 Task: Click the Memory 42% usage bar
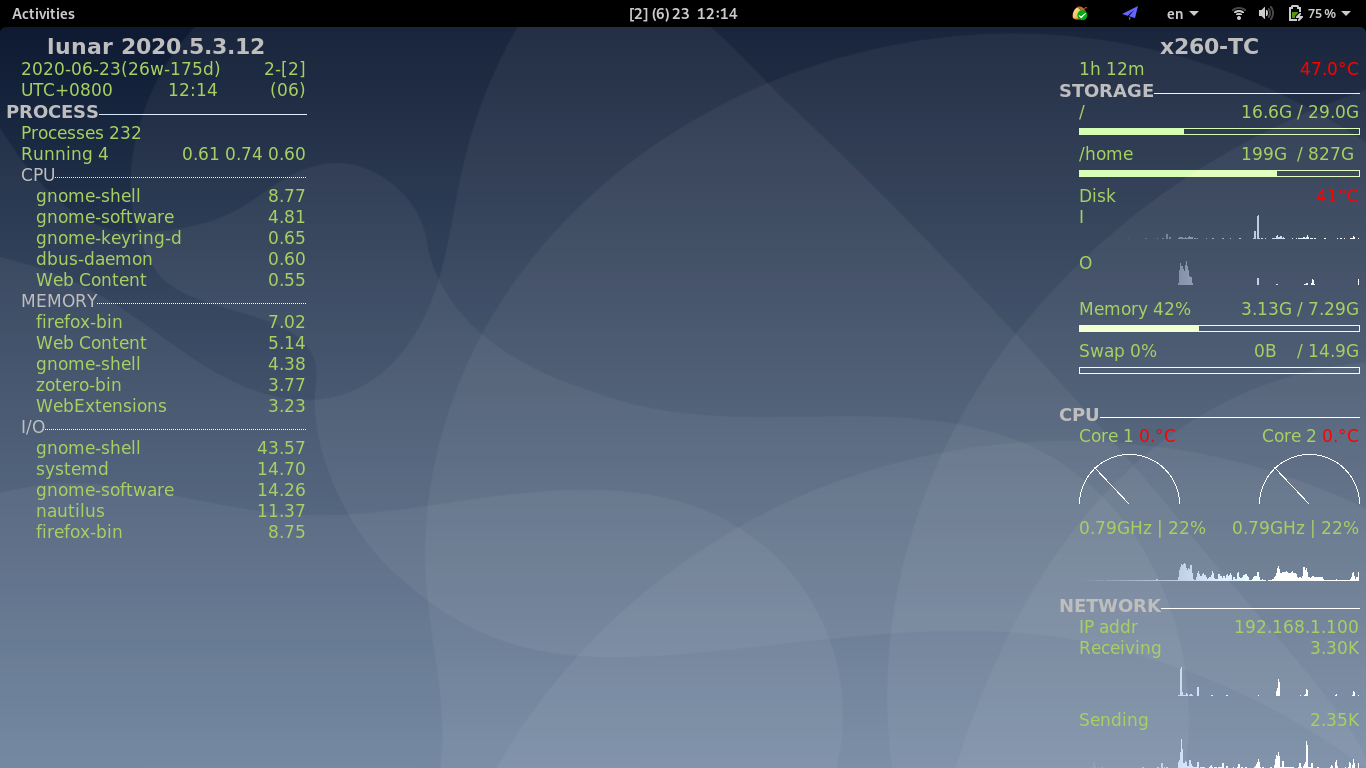(1219, 328)
